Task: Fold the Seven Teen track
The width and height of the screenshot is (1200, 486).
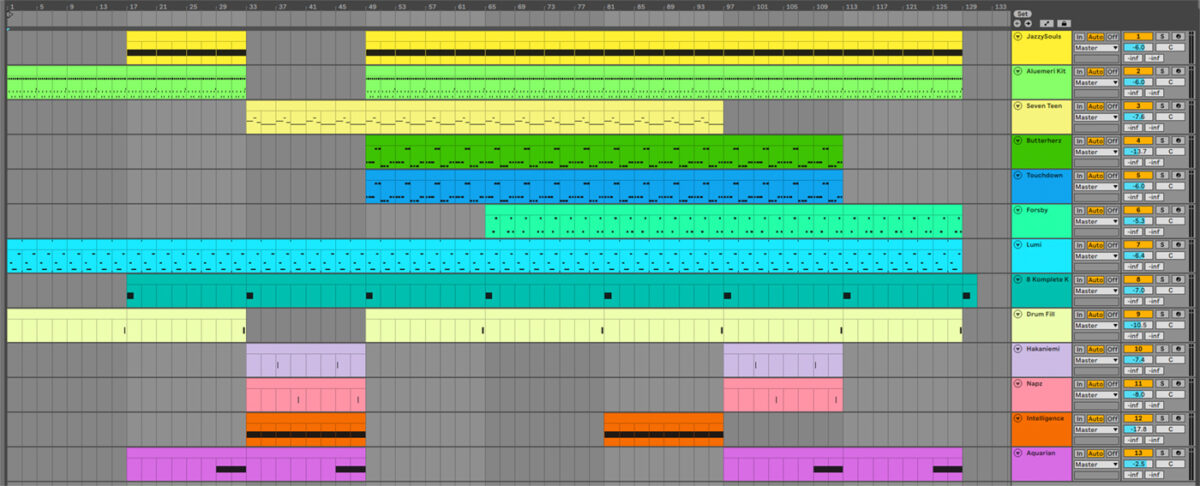Action: tap(1017, 105)
